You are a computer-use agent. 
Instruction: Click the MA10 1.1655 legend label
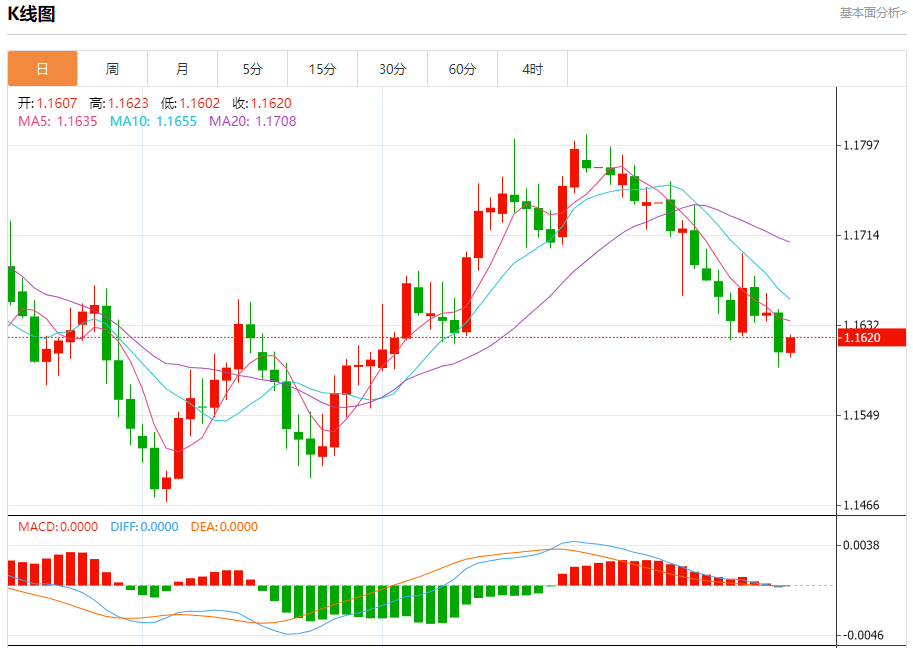(x=153, y=121)
